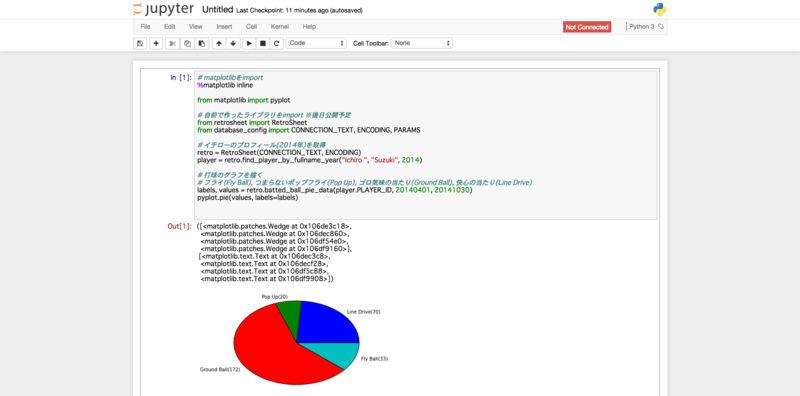Open the Insert menu

click(224, 27)
